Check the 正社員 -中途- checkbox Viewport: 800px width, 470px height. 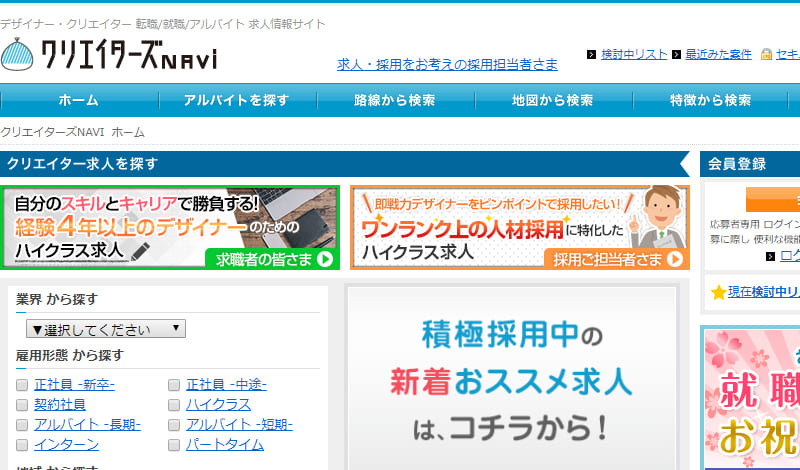pyautogui.click(x=174, y=385)
